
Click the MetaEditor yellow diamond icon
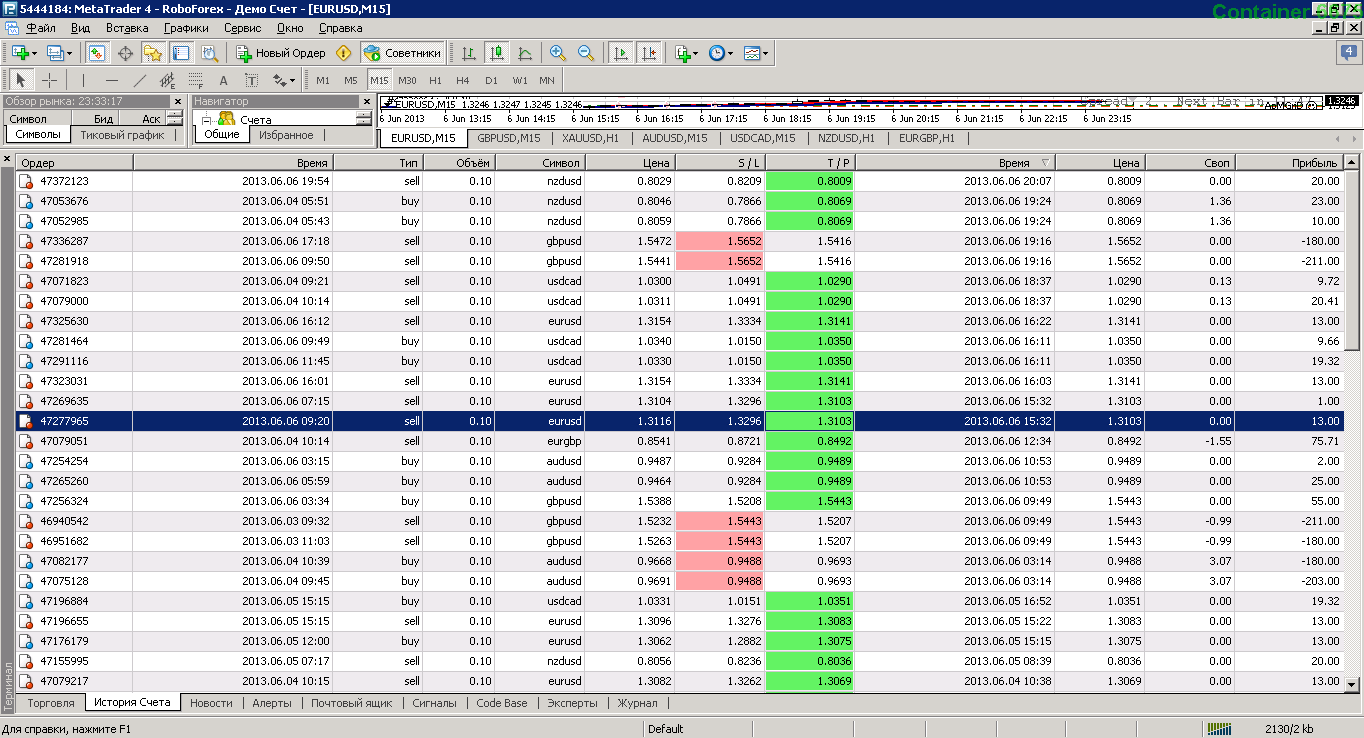[344, 53]
